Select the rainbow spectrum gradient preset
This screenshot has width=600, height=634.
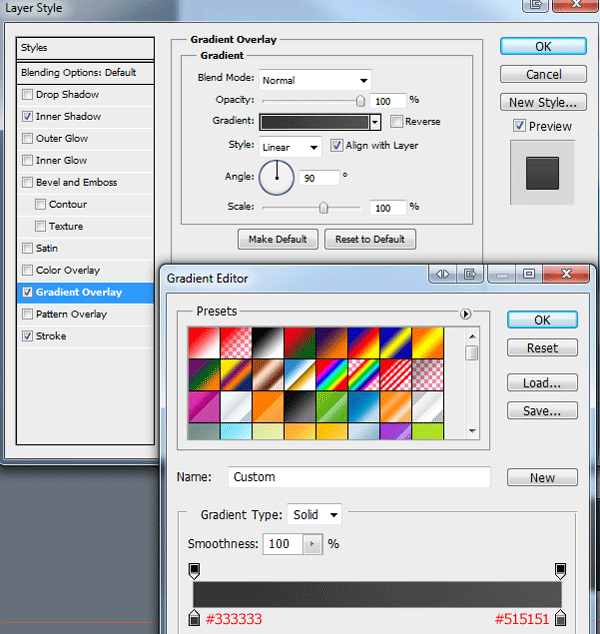click(332, 375)
